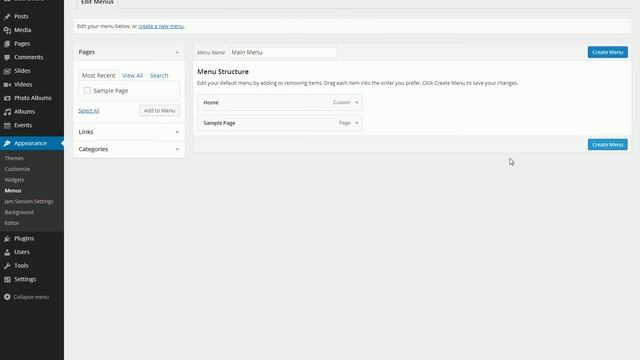
Task: Click the Videos camera icon
Action: click(x=7, y=84)
